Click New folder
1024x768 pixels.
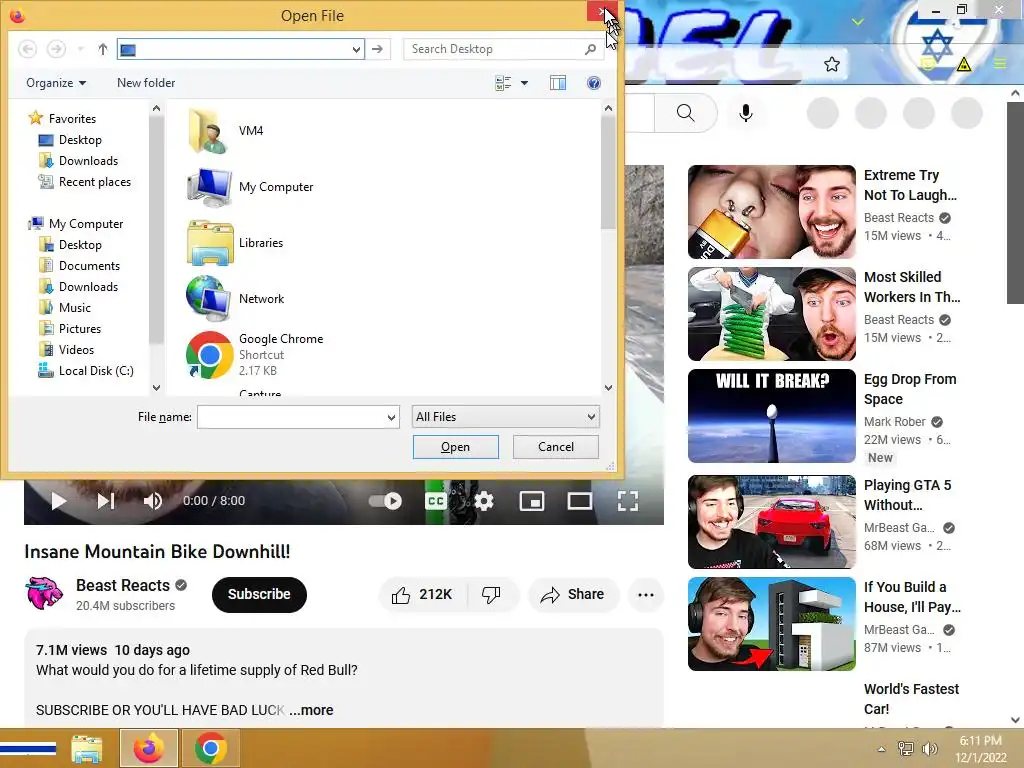coord(146,83)
